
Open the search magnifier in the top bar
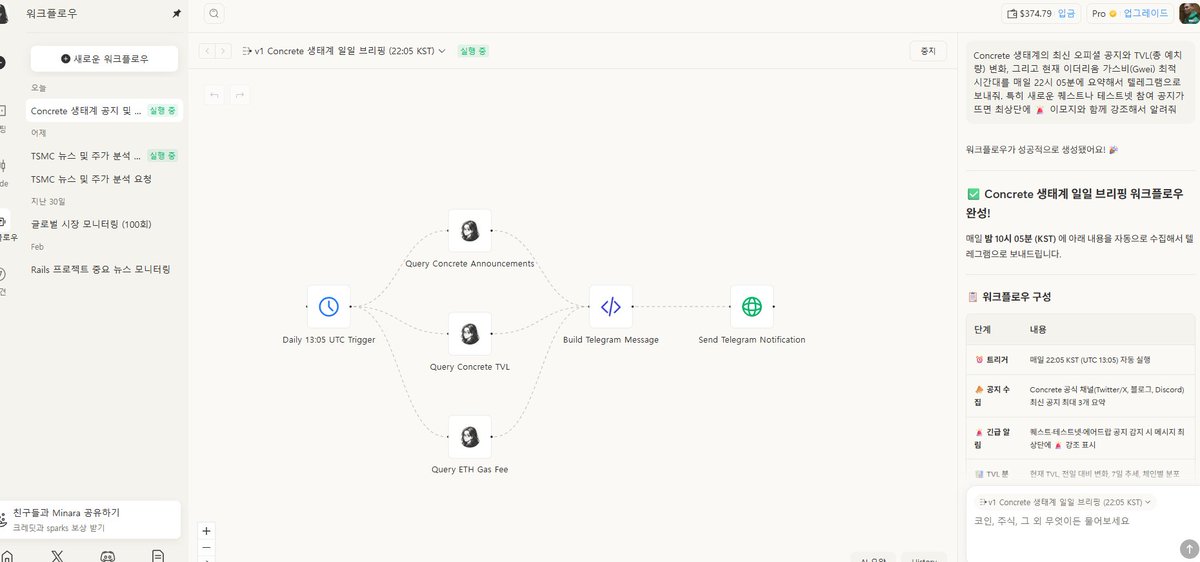click(x=214, y=13)
